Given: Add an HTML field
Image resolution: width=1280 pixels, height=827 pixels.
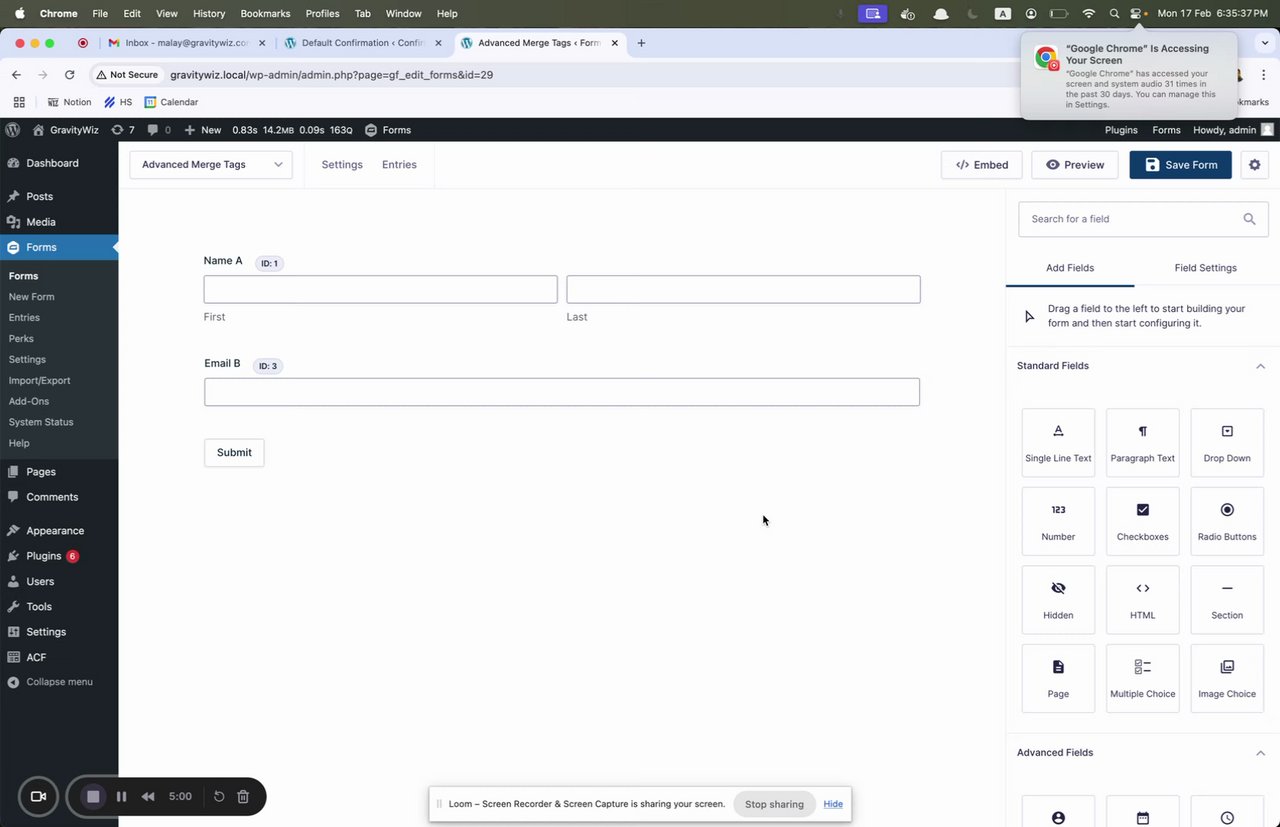Looking at the screenshot, I should tap(1142, 600).
